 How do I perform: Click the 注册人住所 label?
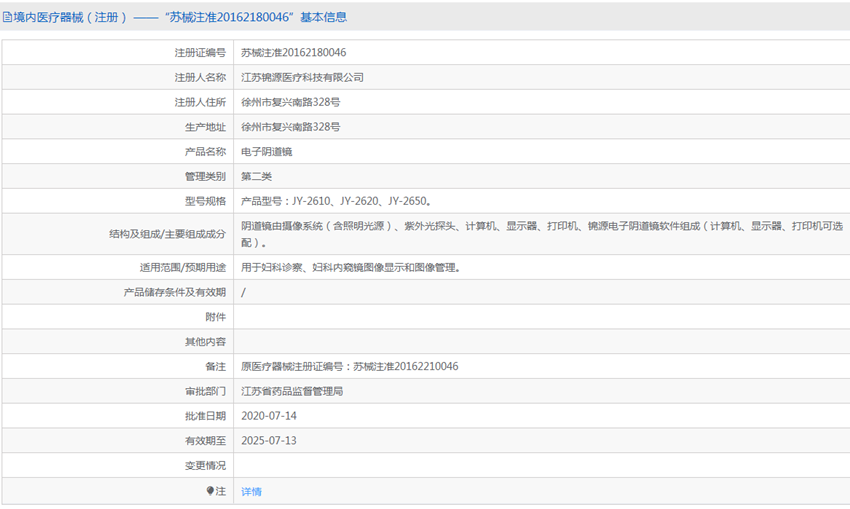click(x=200, y=102)
